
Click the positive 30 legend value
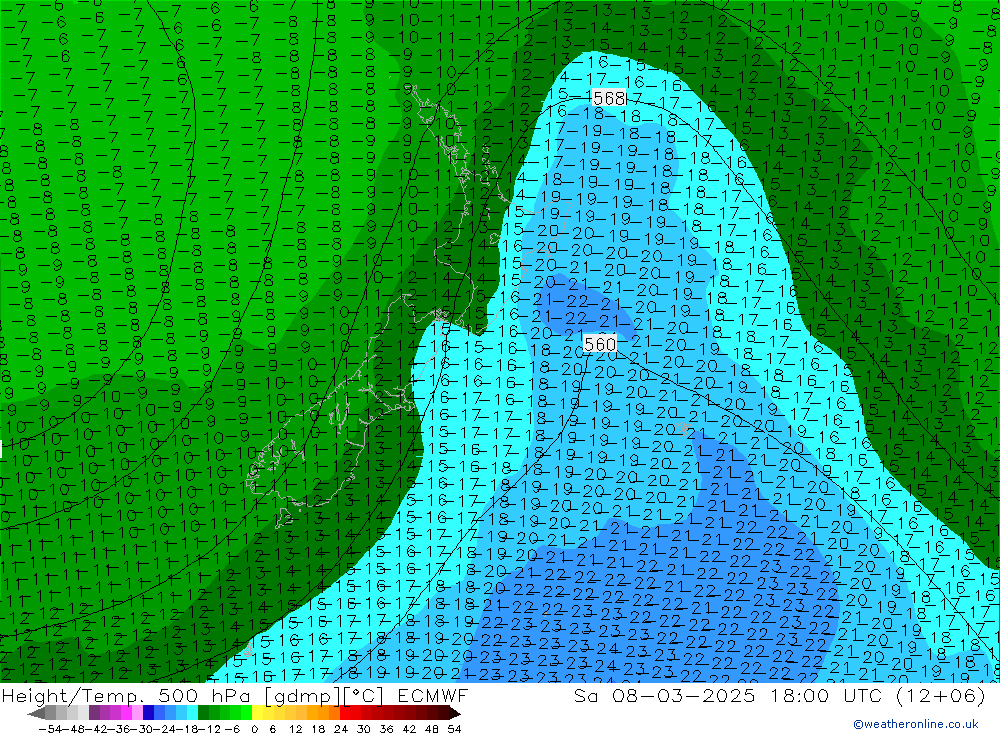click(364, 729)
